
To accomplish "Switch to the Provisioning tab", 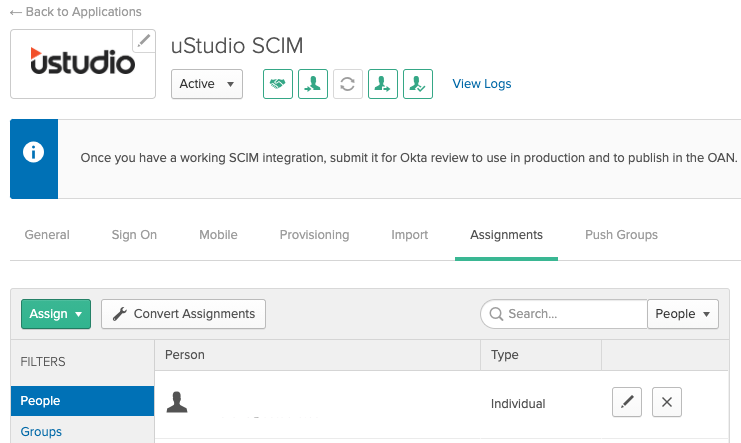I will (x=314, y=235).
